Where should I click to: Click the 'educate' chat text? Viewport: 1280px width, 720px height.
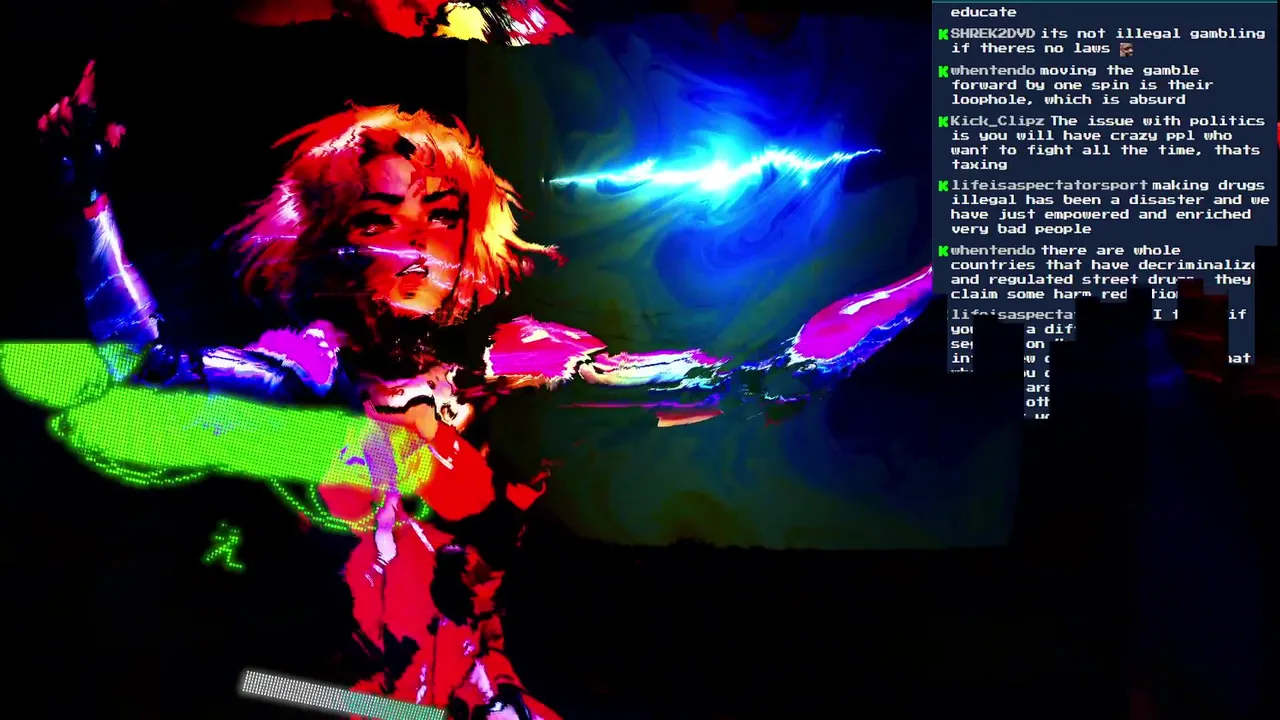click(983, 12)
